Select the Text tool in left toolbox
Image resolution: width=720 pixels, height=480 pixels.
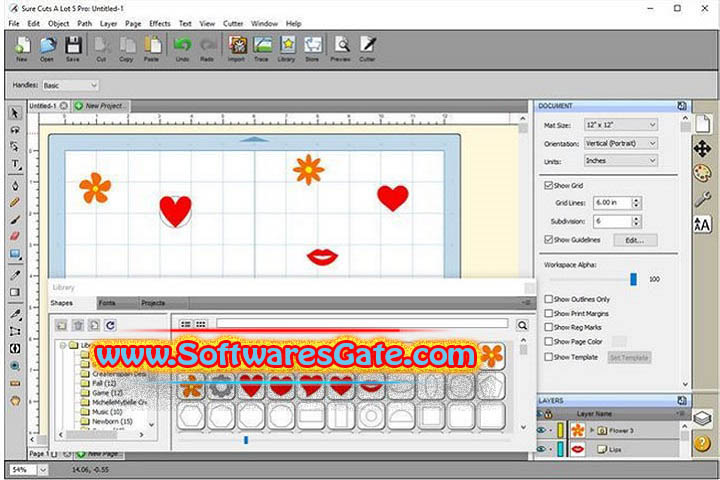[15, 164]
